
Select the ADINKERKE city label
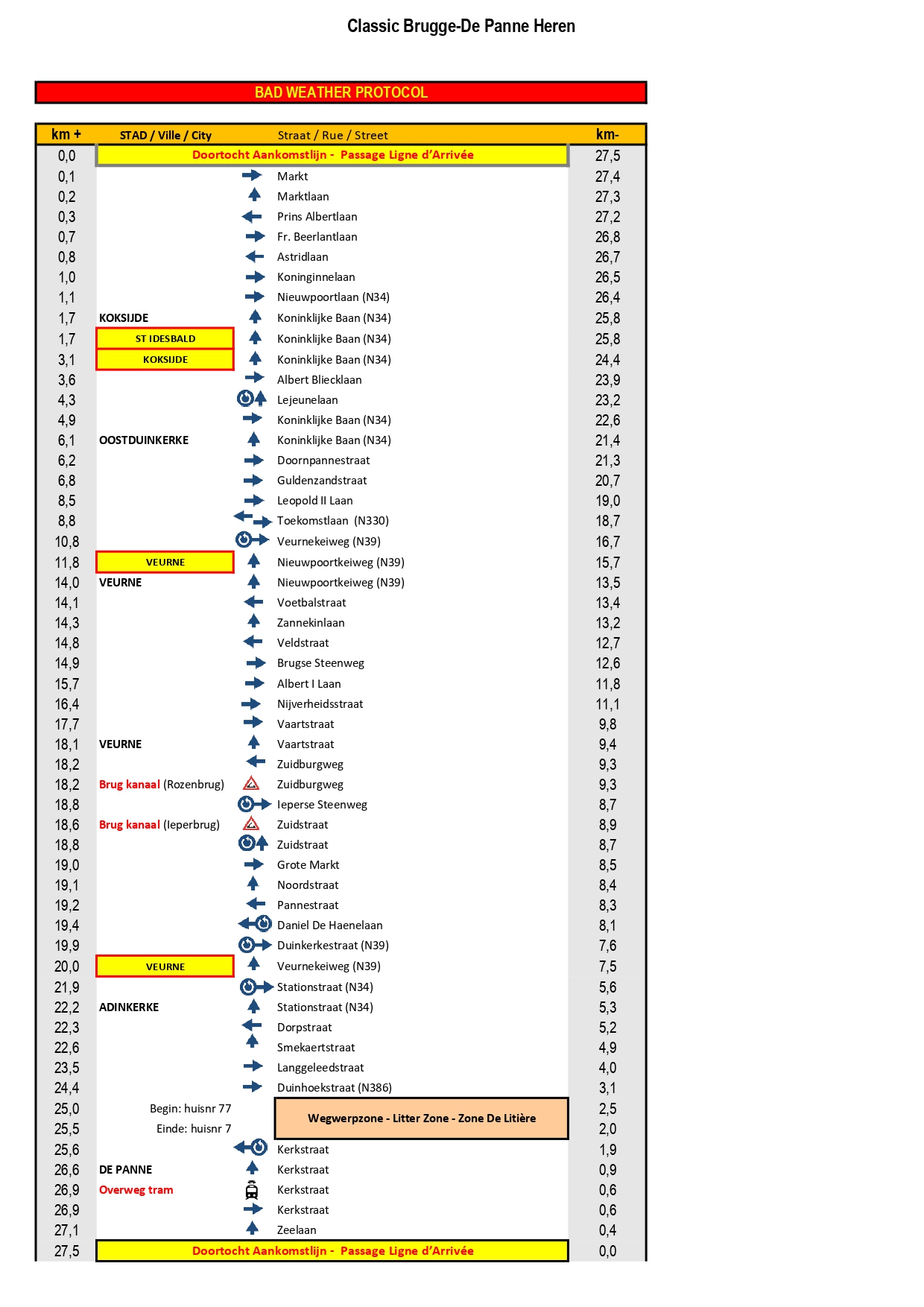point(129,1007)
